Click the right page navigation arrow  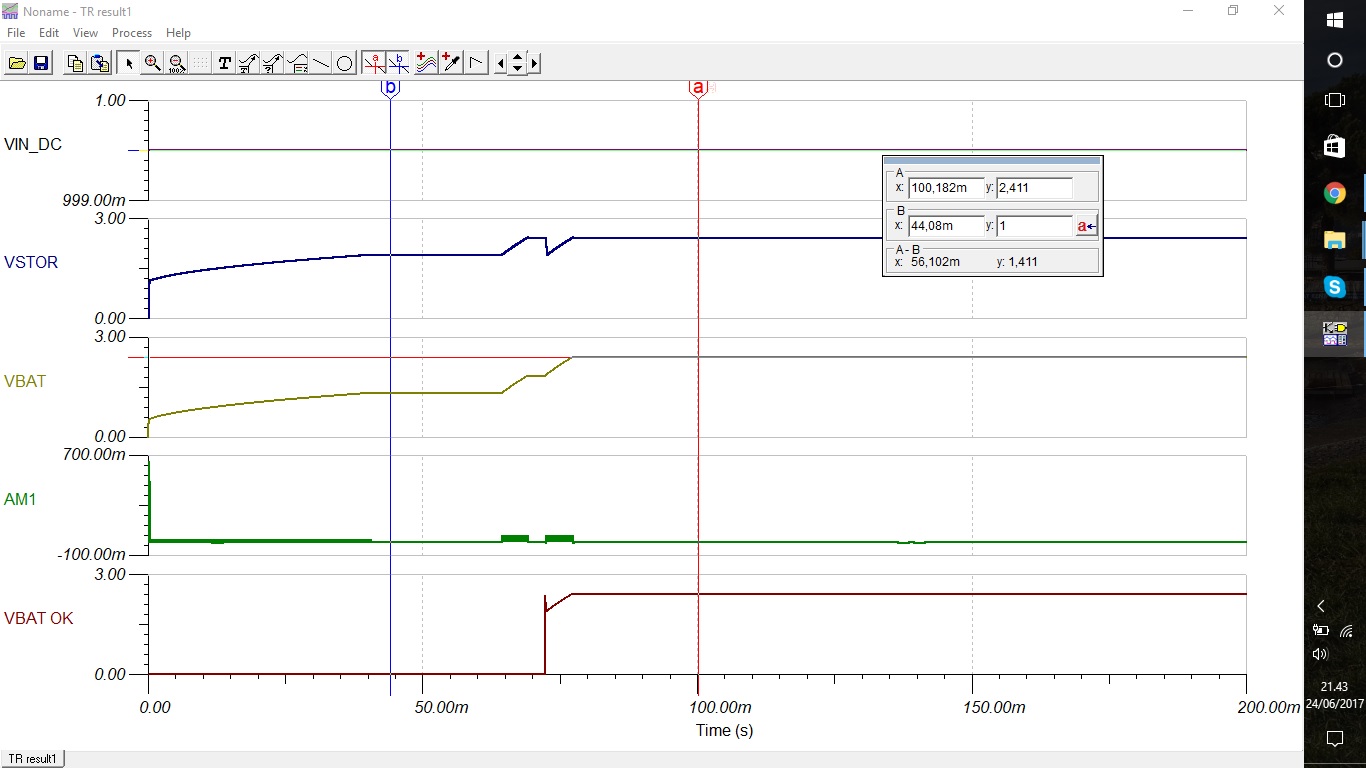533,62
